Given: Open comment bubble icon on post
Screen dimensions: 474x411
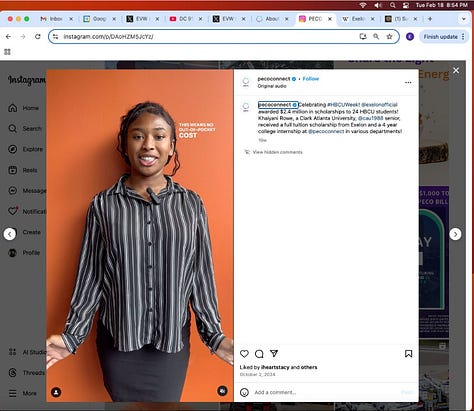Looking at the screenshot, I should click(259, 354).
